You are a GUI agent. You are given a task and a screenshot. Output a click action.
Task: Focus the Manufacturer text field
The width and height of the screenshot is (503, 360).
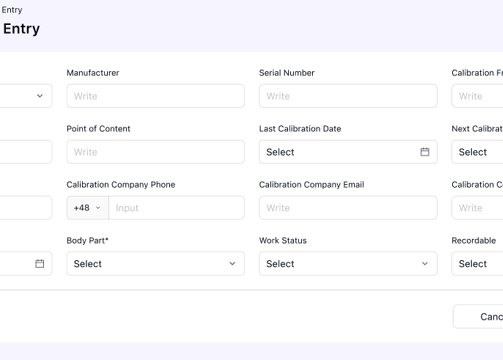click(155, 96)
